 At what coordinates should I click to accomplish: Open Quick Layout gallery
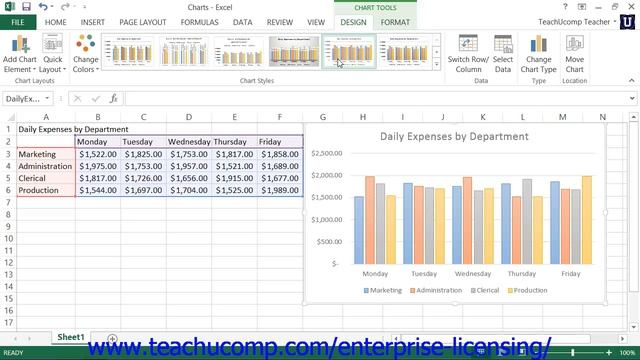tap(53, 54)
